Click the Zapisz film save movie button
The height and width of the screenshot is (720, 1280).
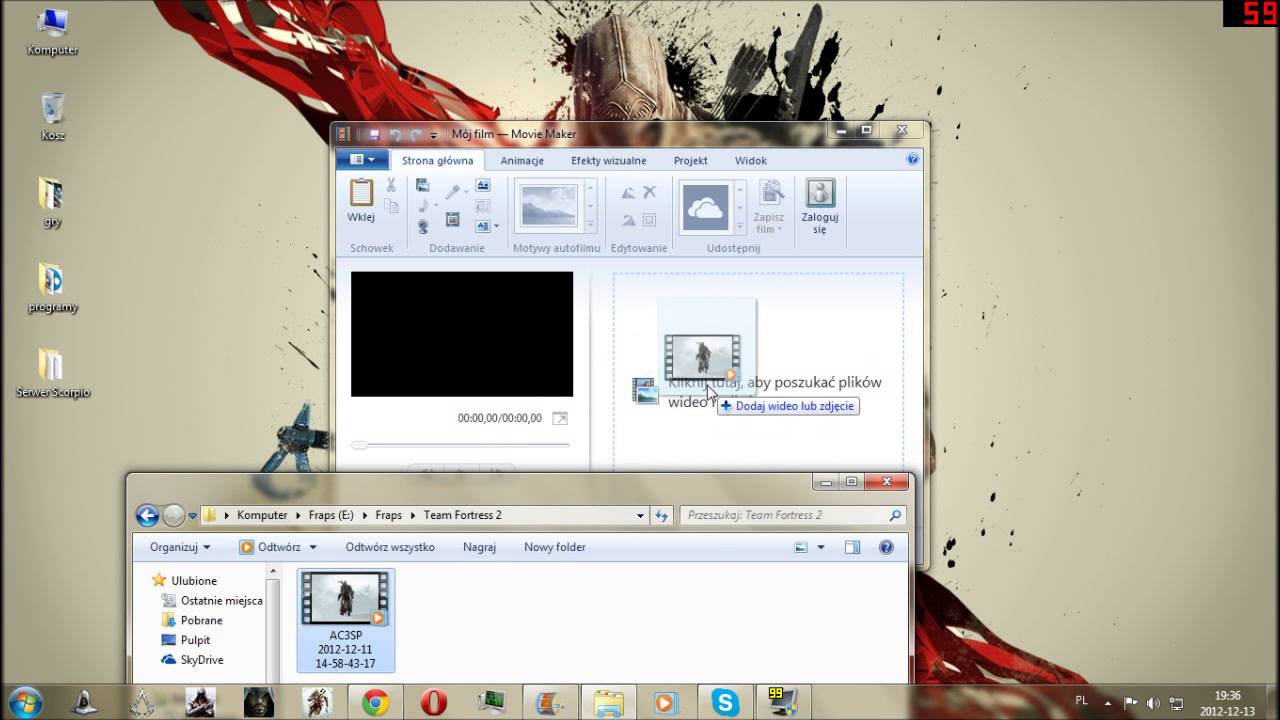pos(771,209)
